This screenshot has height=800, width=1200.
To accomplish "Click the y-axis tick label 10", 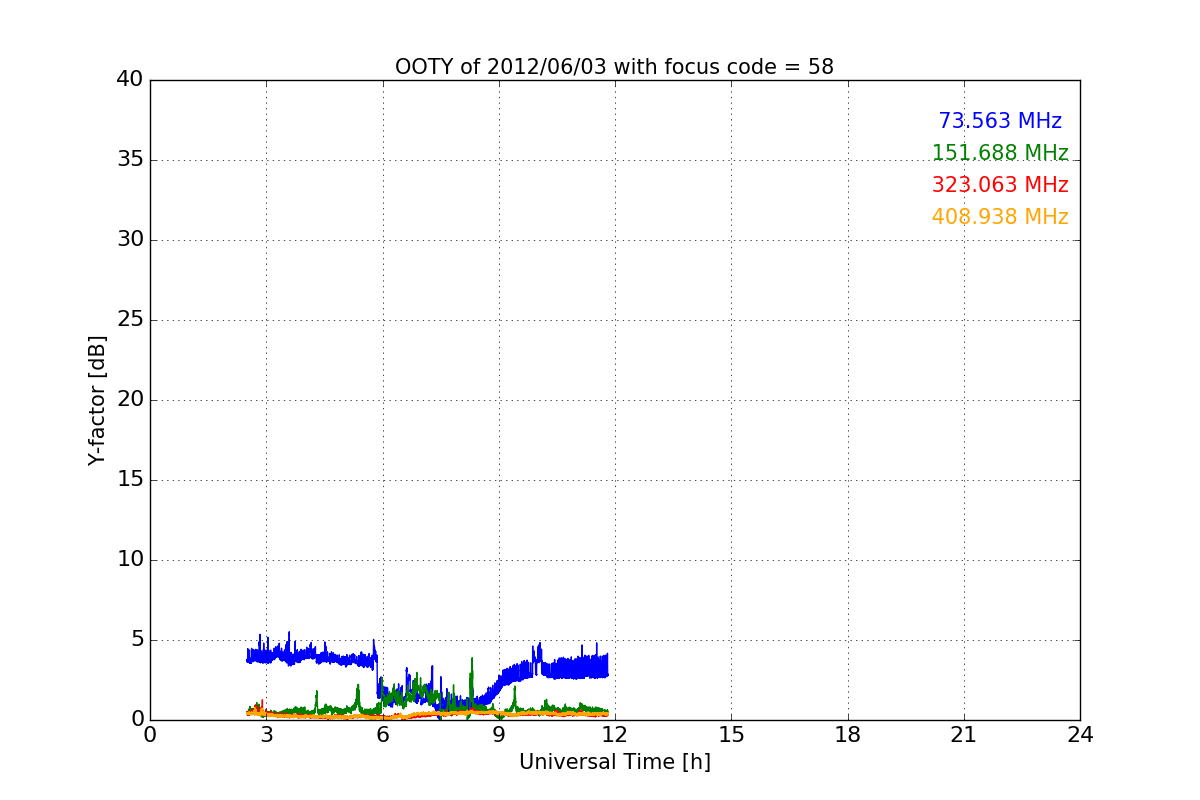I will (130, 560).
